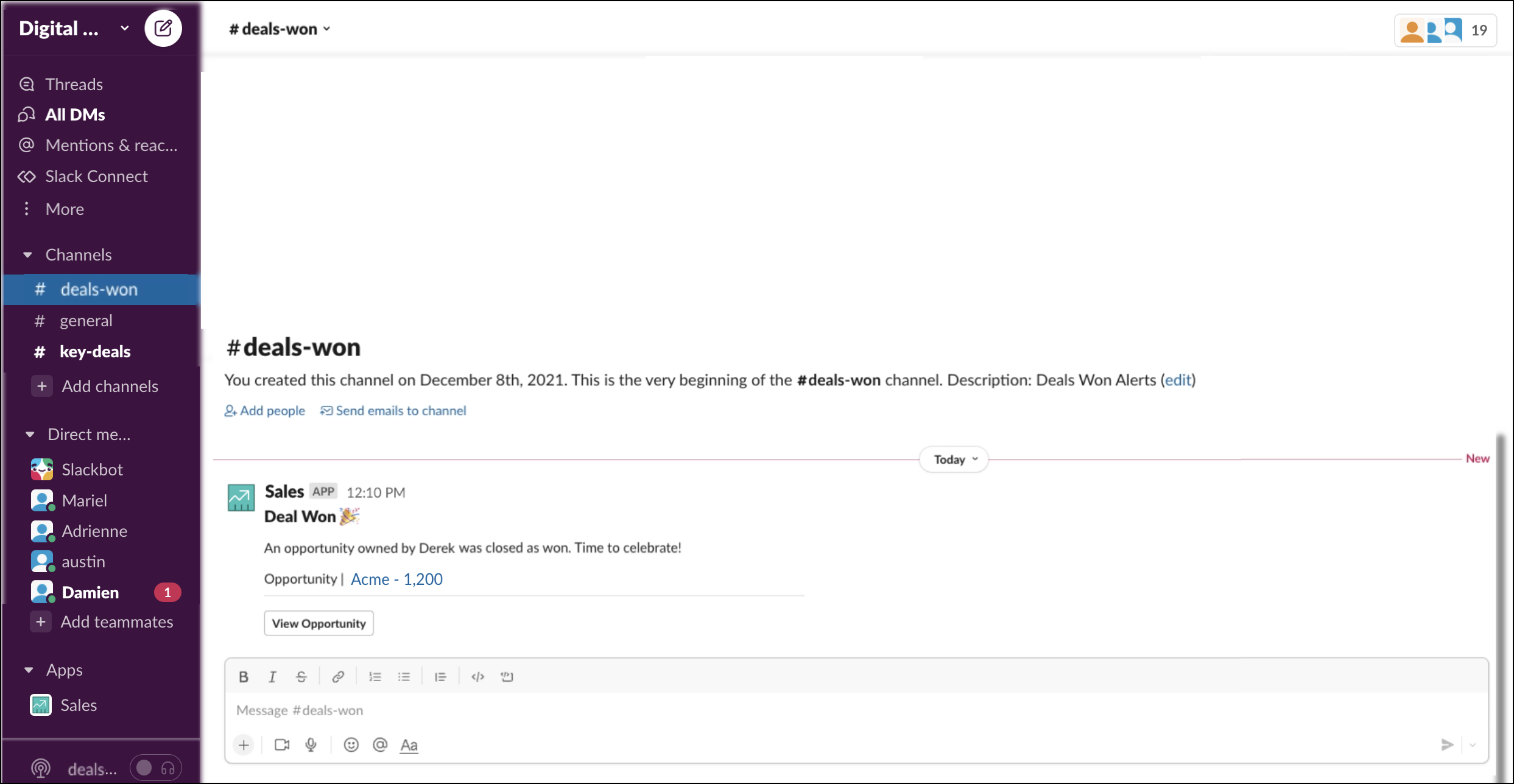This screenshot has width=1514, height=784.
Task: Toggle bold formatting in message composer
Action: coord(244,676)
